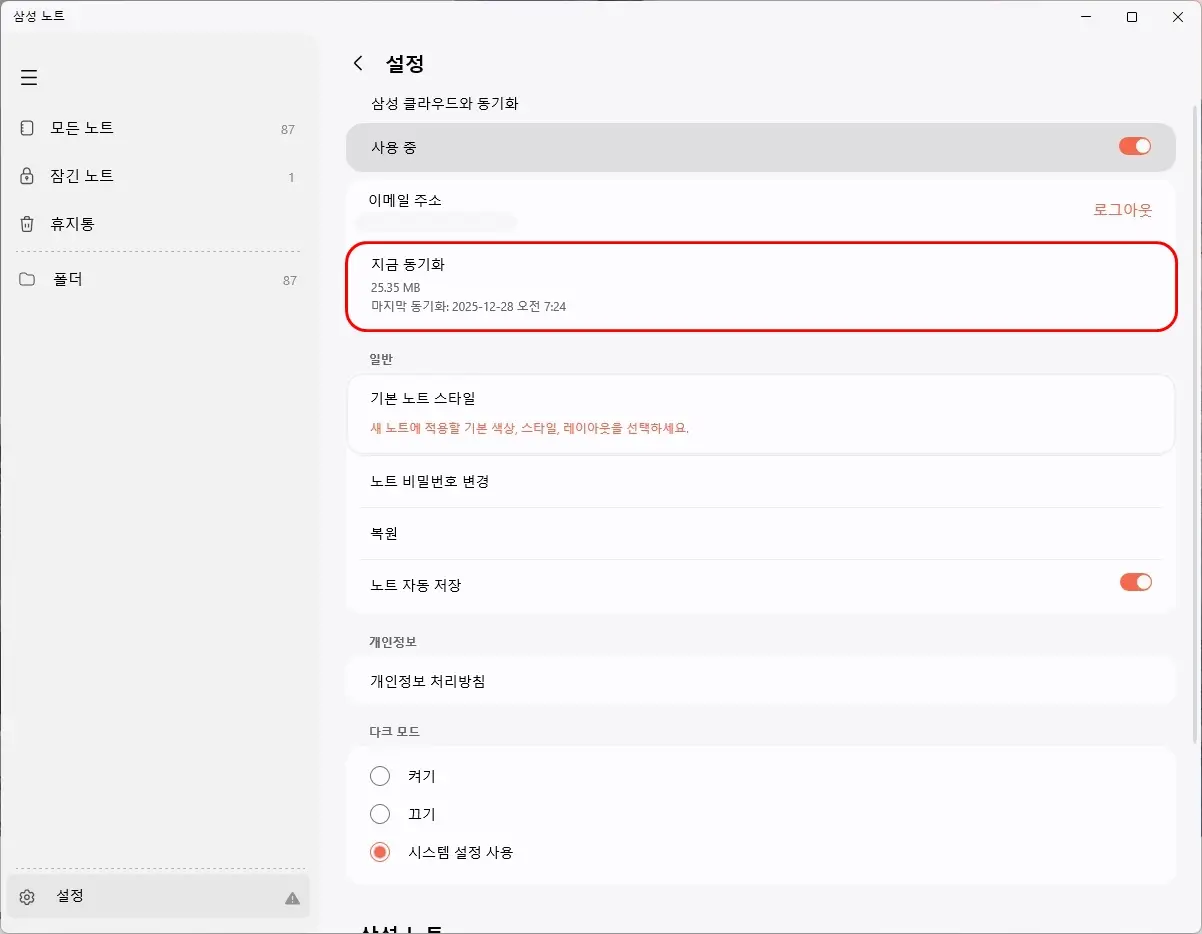
Task: Click the 로그아웃 link
Action: pos(1122,210)
